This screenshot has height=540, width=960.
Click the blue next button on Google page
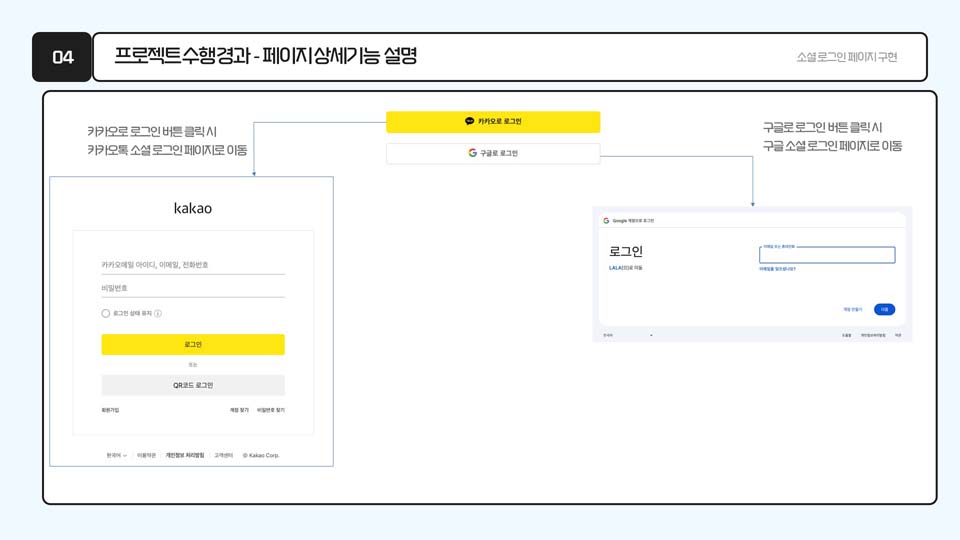click(x=884, y=310)
